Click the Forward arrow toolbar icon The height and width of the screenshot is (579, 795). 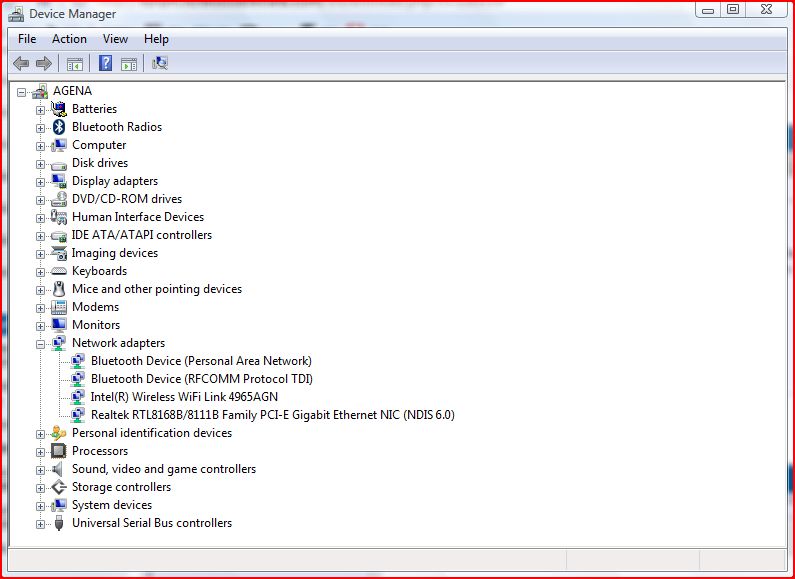[x=44, y=63]
